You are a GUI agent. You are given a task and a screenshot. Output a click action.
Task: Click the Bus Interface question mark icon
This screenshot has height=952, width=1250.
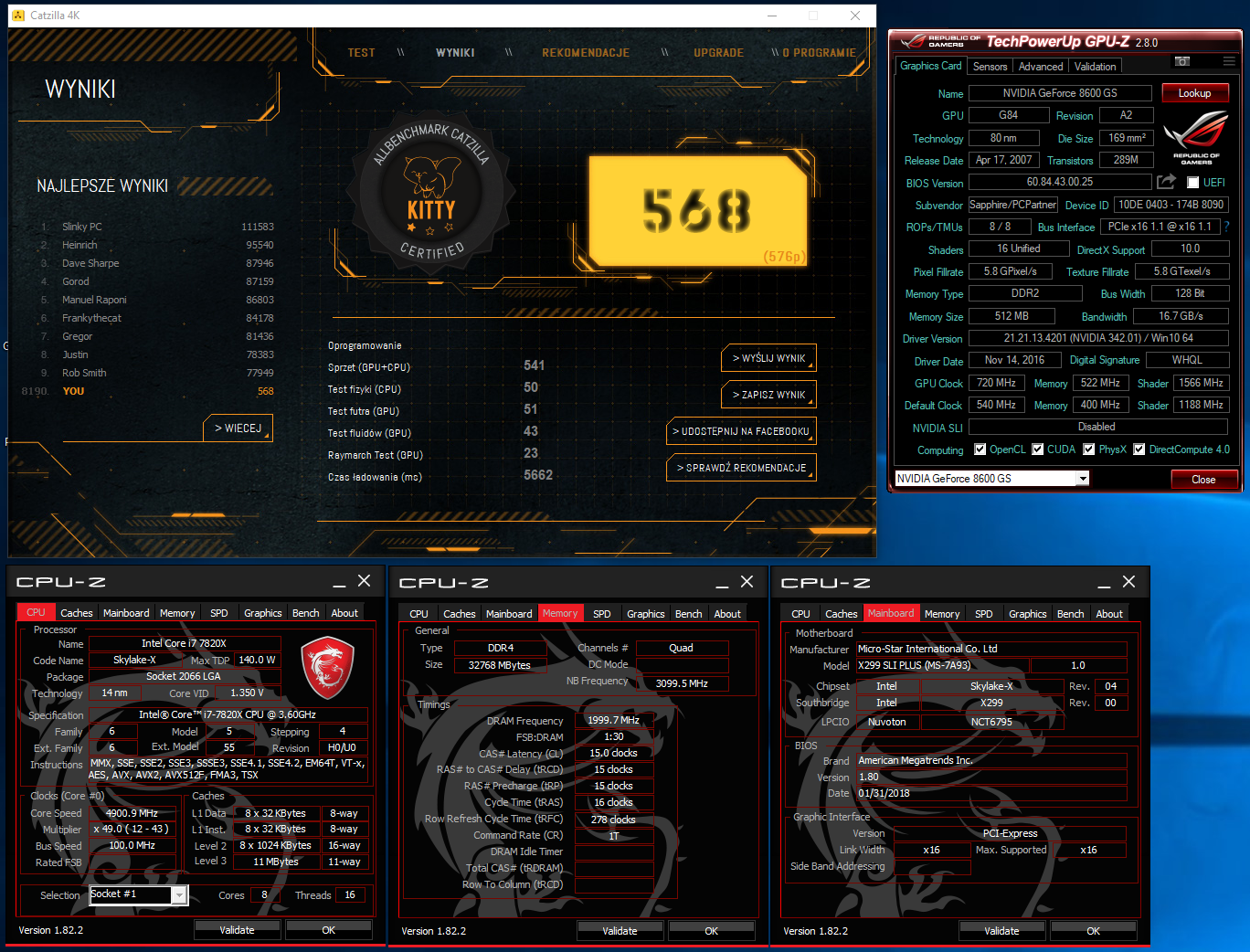coord(1226,227)
